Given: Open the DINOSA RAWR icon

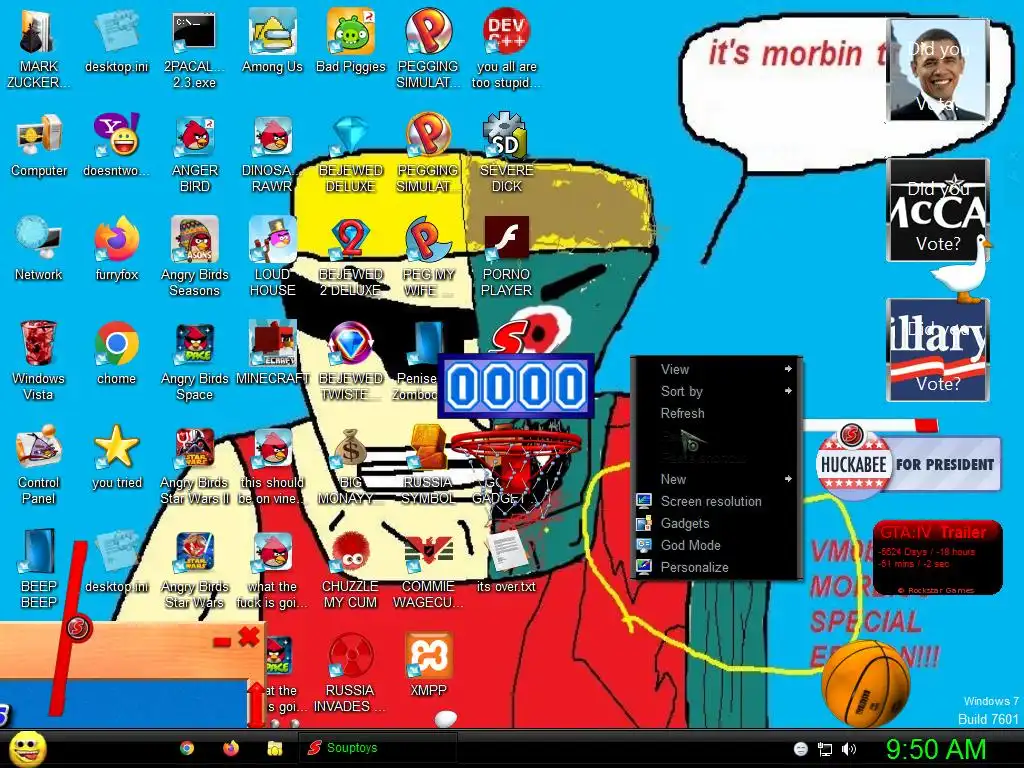Looking at the screenshot, I should click(272, 153).
